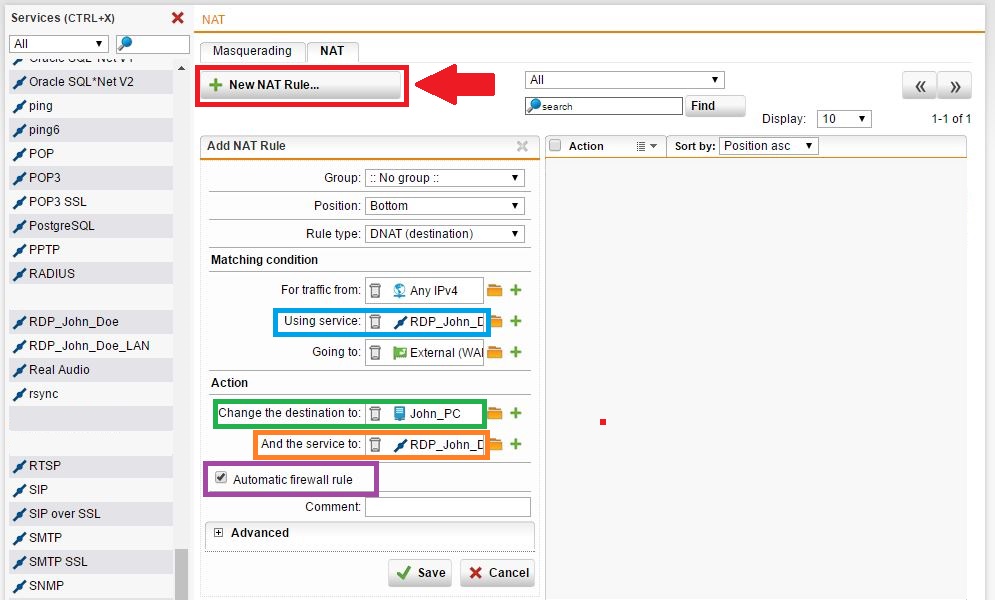Click Services list scroll-up arrow

click(x=181, y=68)
